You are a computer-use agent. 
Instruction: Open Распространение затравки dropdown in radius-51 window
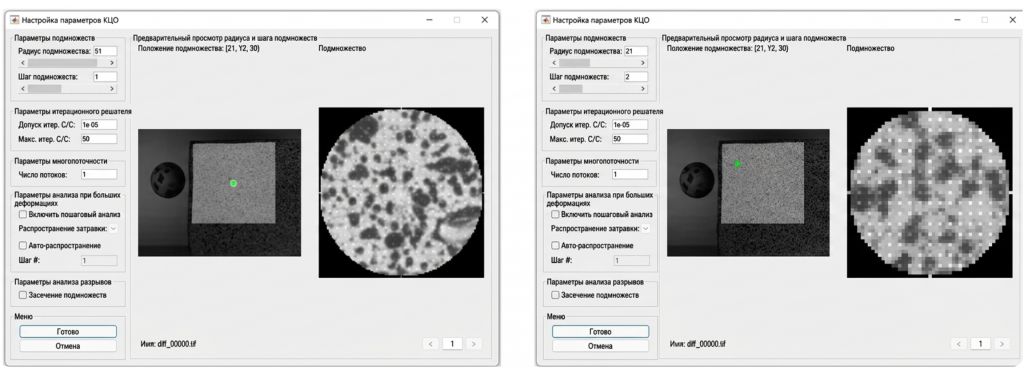coord(113,229)
